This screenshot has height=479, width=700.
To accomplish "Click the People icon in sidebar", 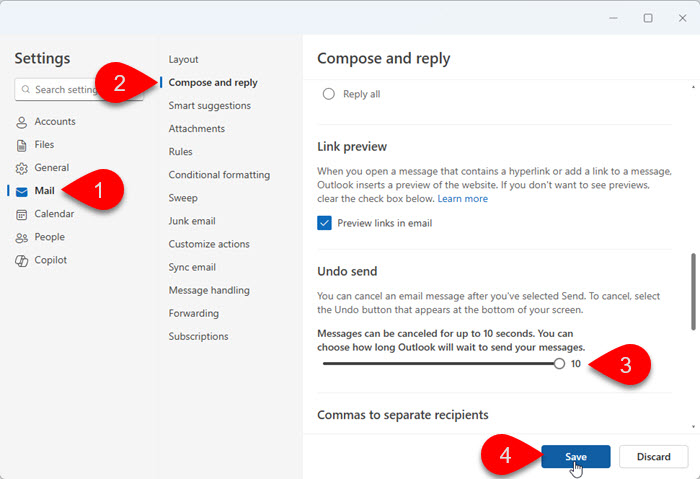I will 22,237.
